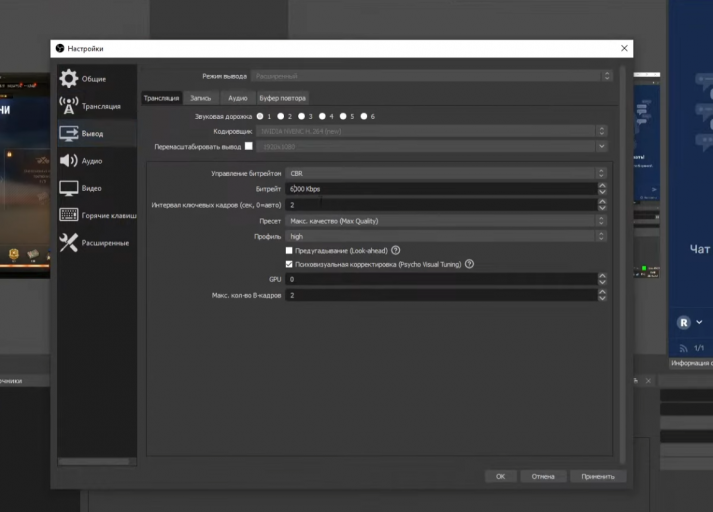Select audio track 6 radio button
713x512 pixels.
(x=364, y=116)
